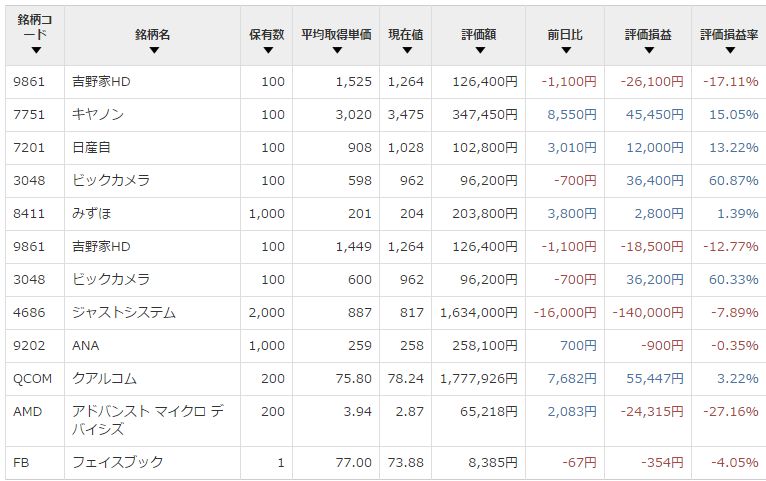Viewport: 766px width, 481px height.
Task: Sort the 評価額 column
Action: coord(479,50)
